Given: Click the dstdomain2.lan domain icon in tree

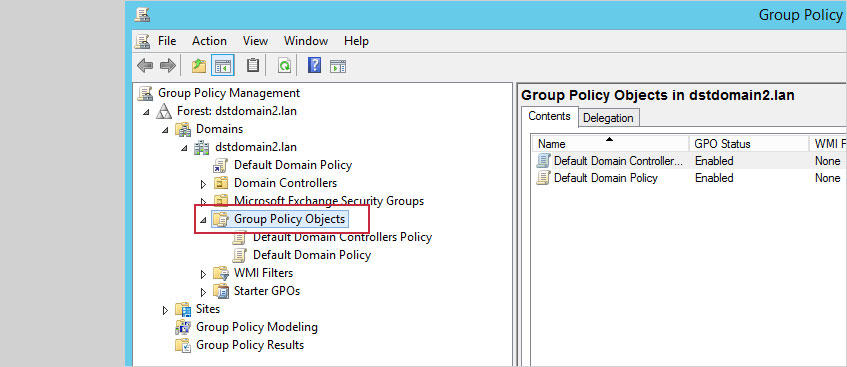Looking at the screenshot, I should [x=201, y=147].
